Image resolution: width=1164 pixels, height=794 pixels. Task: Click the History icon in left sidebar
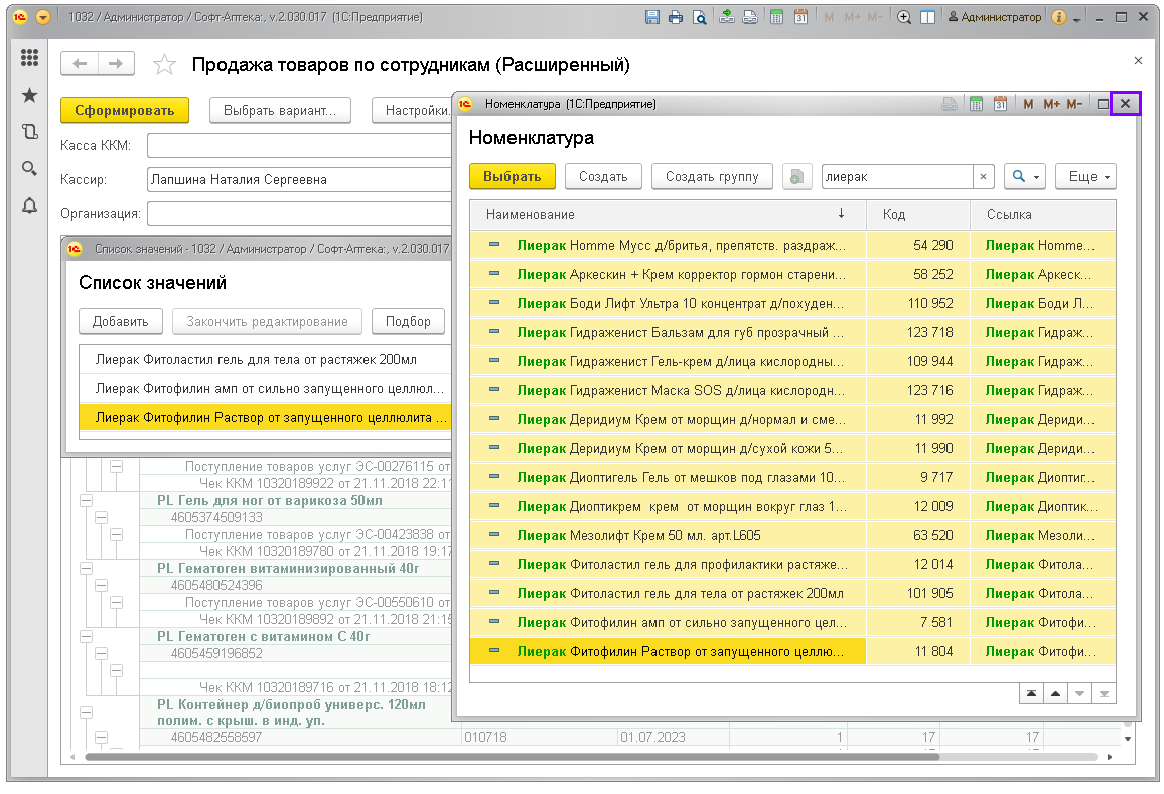point(29,131)
